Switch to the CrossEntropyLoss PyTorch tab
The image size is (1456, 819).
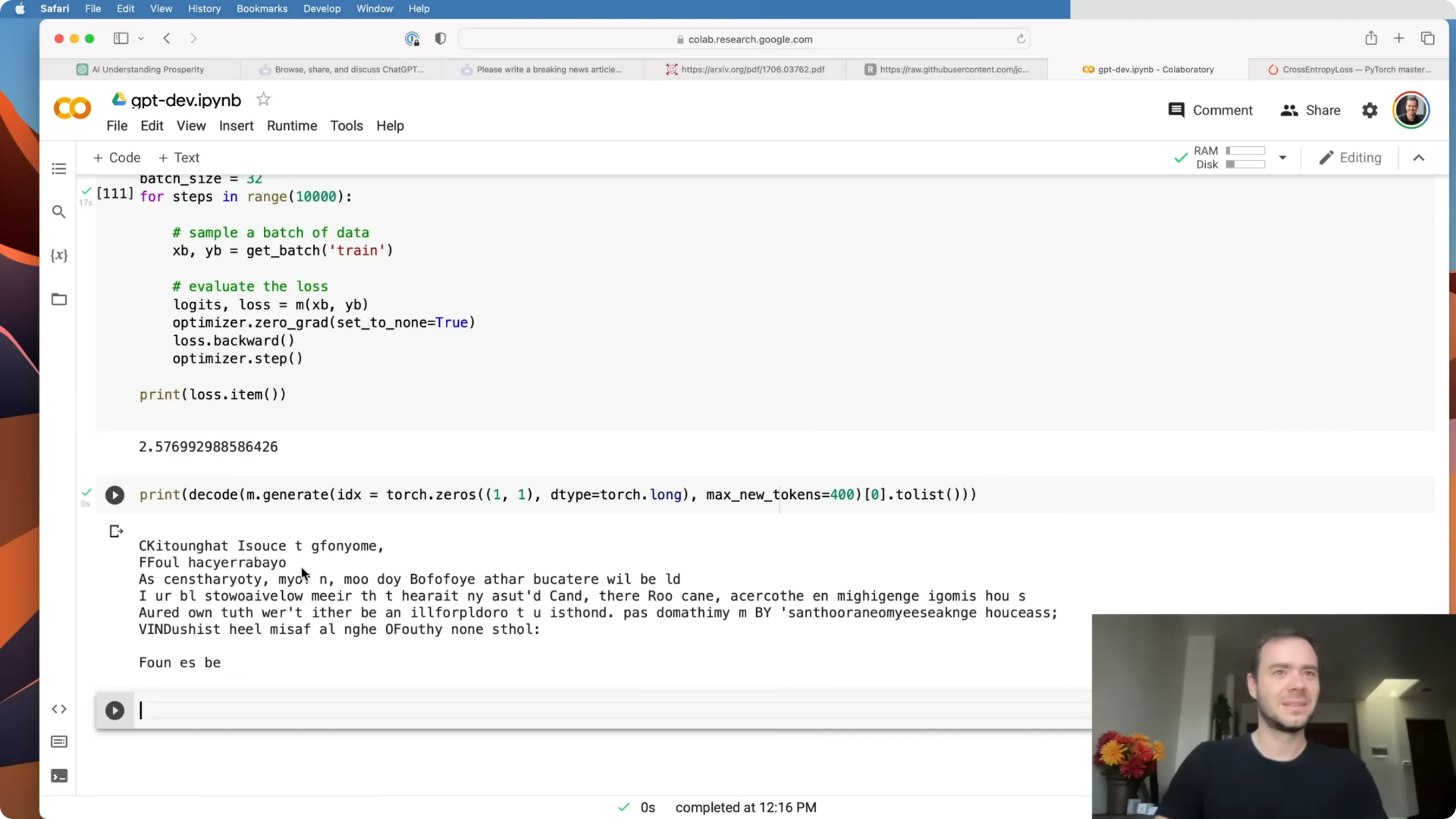1350,69
